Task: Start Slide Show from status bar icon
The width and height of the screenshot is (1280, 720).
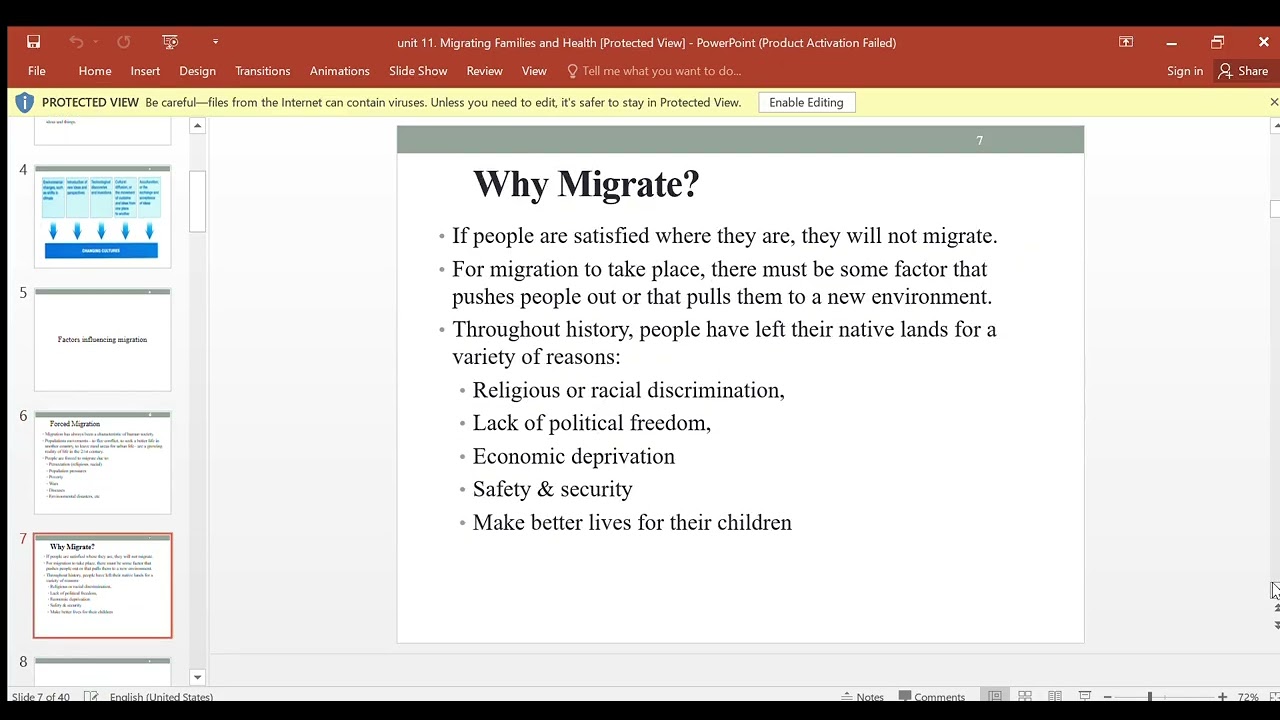Action: [1085, 697]
